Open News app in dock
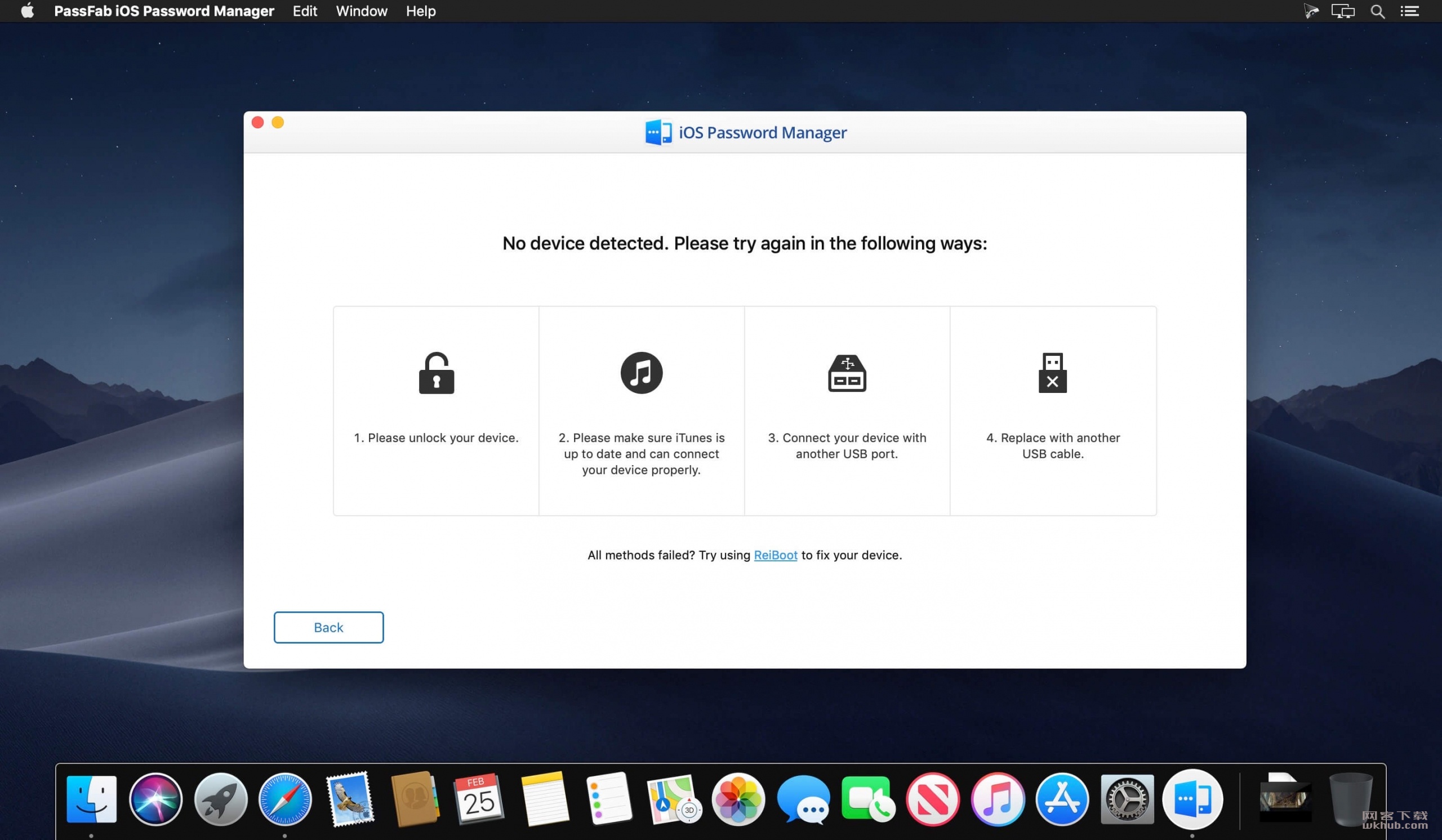Viewport: 1442px width, 840px height. tap(933, 799)
